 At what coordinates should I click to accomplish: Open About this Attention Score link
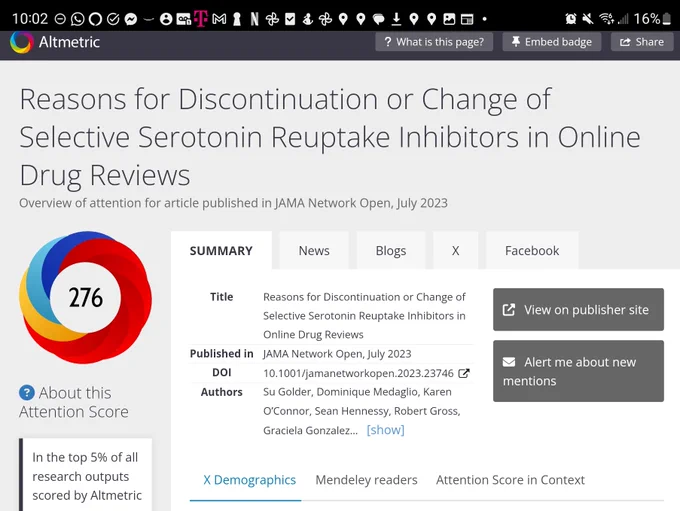pos(74,402)
